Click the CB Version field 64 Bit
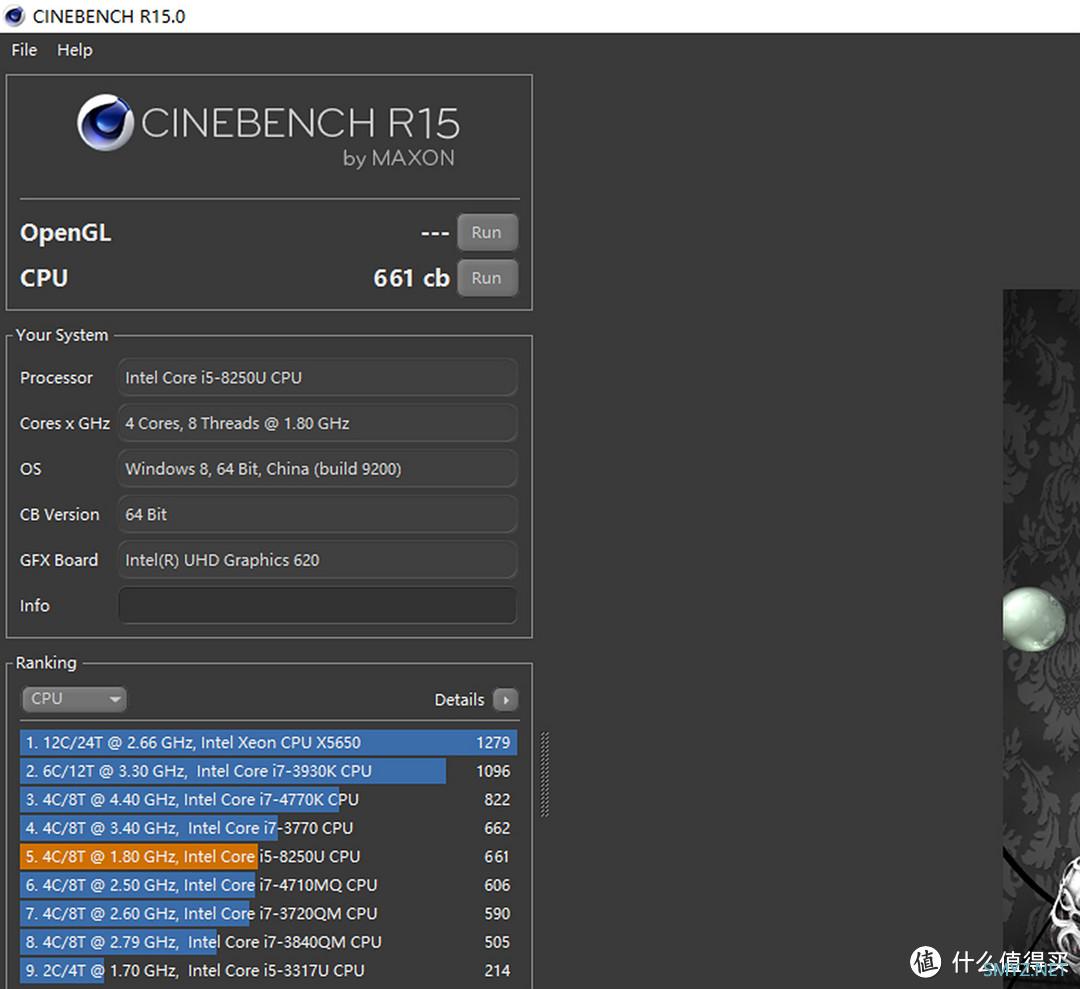Image resolution: width=1080 pixels, height=989 pixels. (x=318, y=514)
